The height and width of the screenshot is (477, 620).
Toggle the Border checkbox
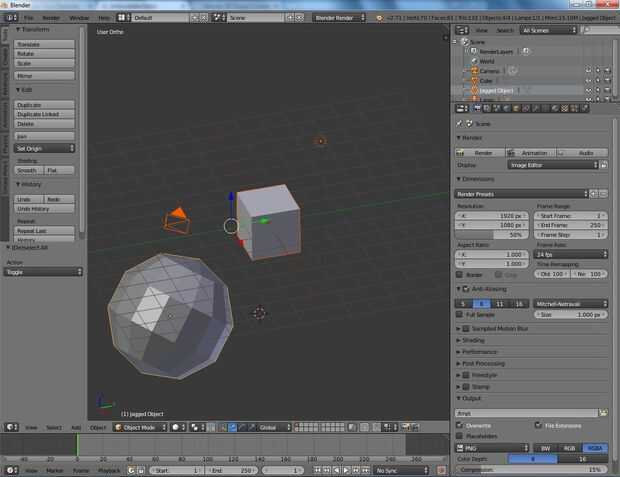[459, 274]
